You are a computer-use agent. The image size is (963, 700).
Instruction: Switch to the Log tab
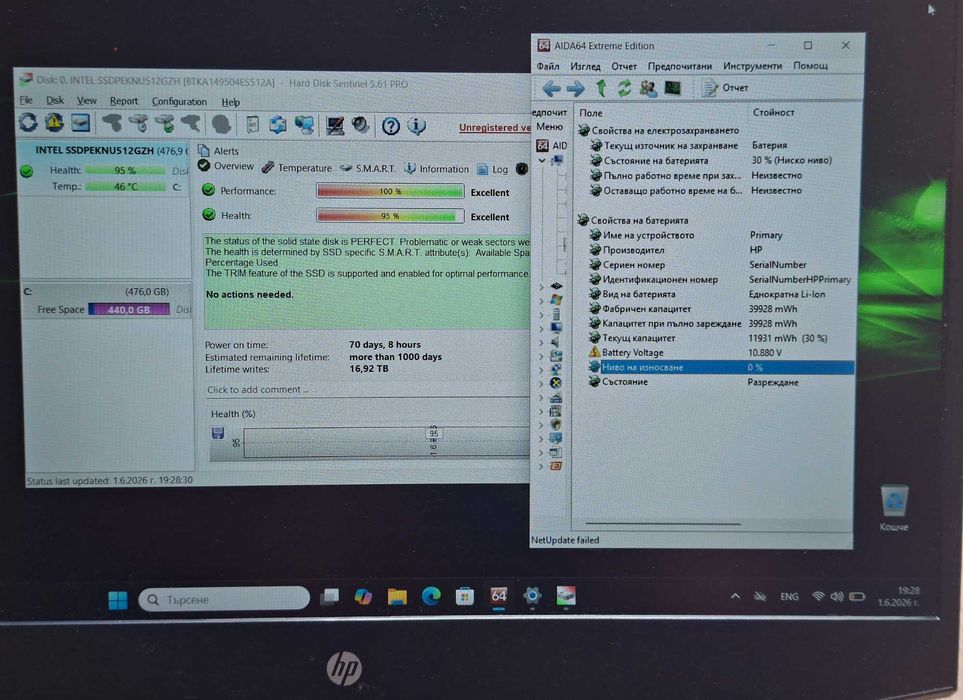tap(493, 169)
